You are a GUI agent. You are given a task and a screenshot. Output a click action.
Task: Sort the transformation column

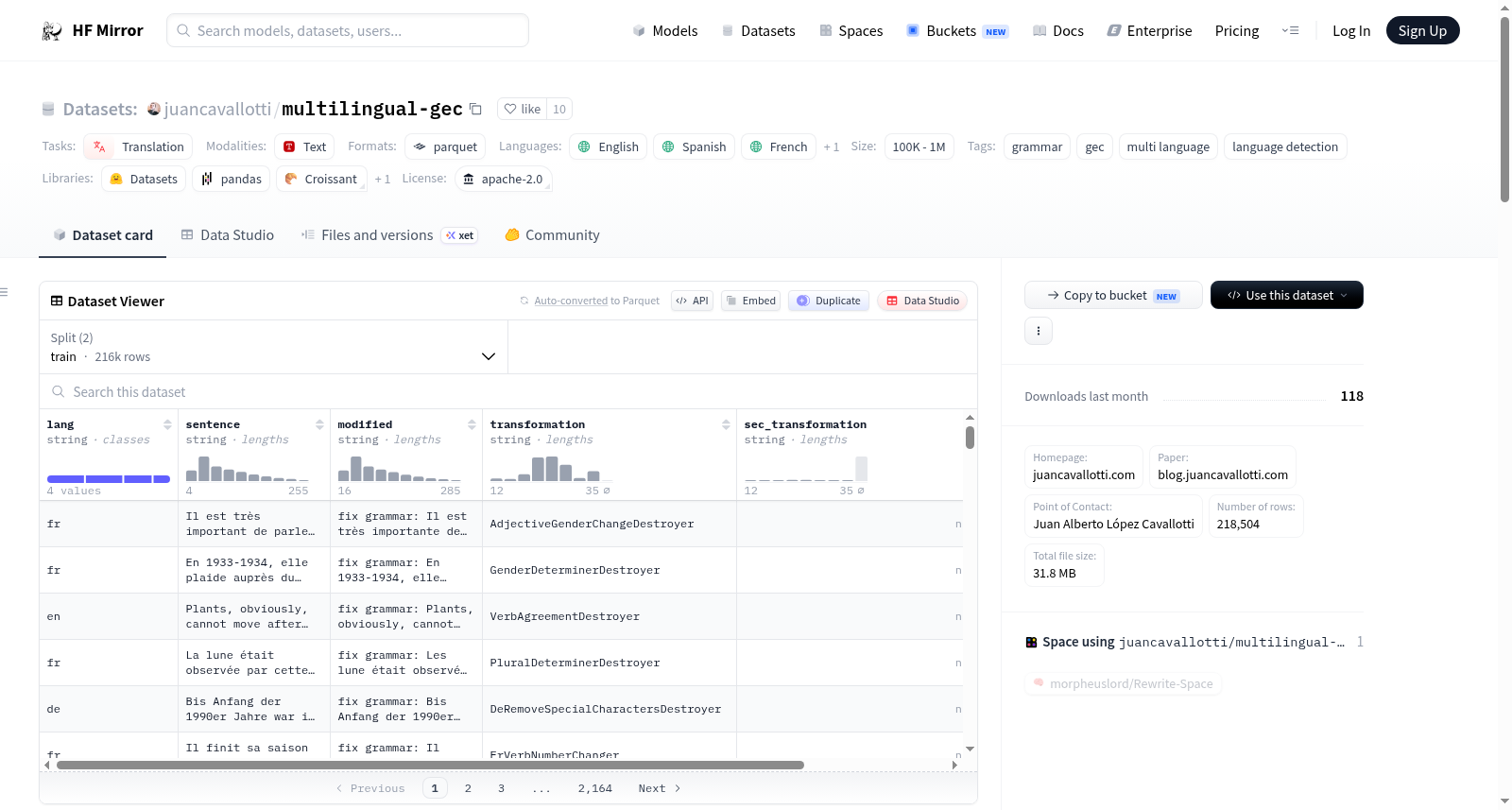pos(726,424)
